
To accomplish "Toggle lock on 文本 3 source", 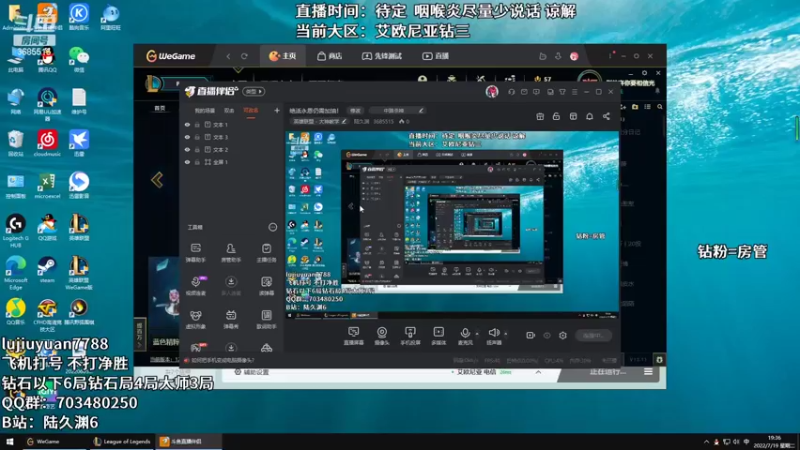I will click(197, 137).
